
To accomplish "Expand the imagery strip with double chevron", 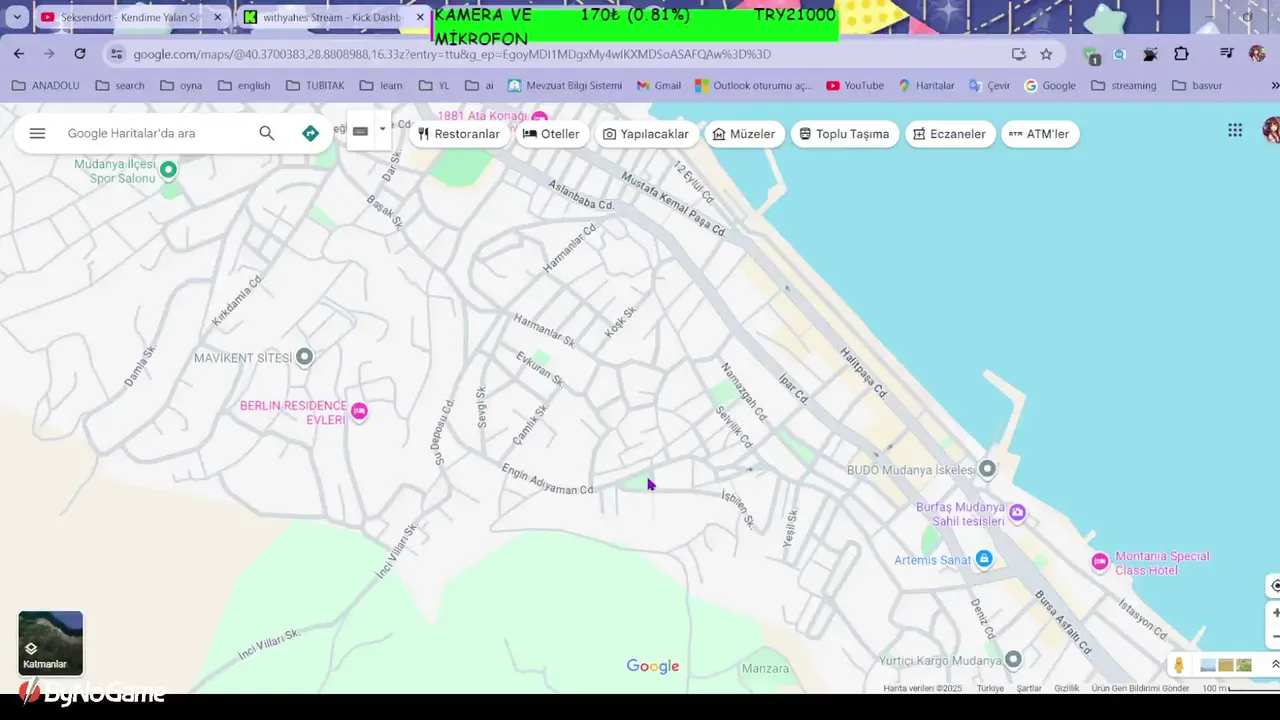I will point(1274,665).
